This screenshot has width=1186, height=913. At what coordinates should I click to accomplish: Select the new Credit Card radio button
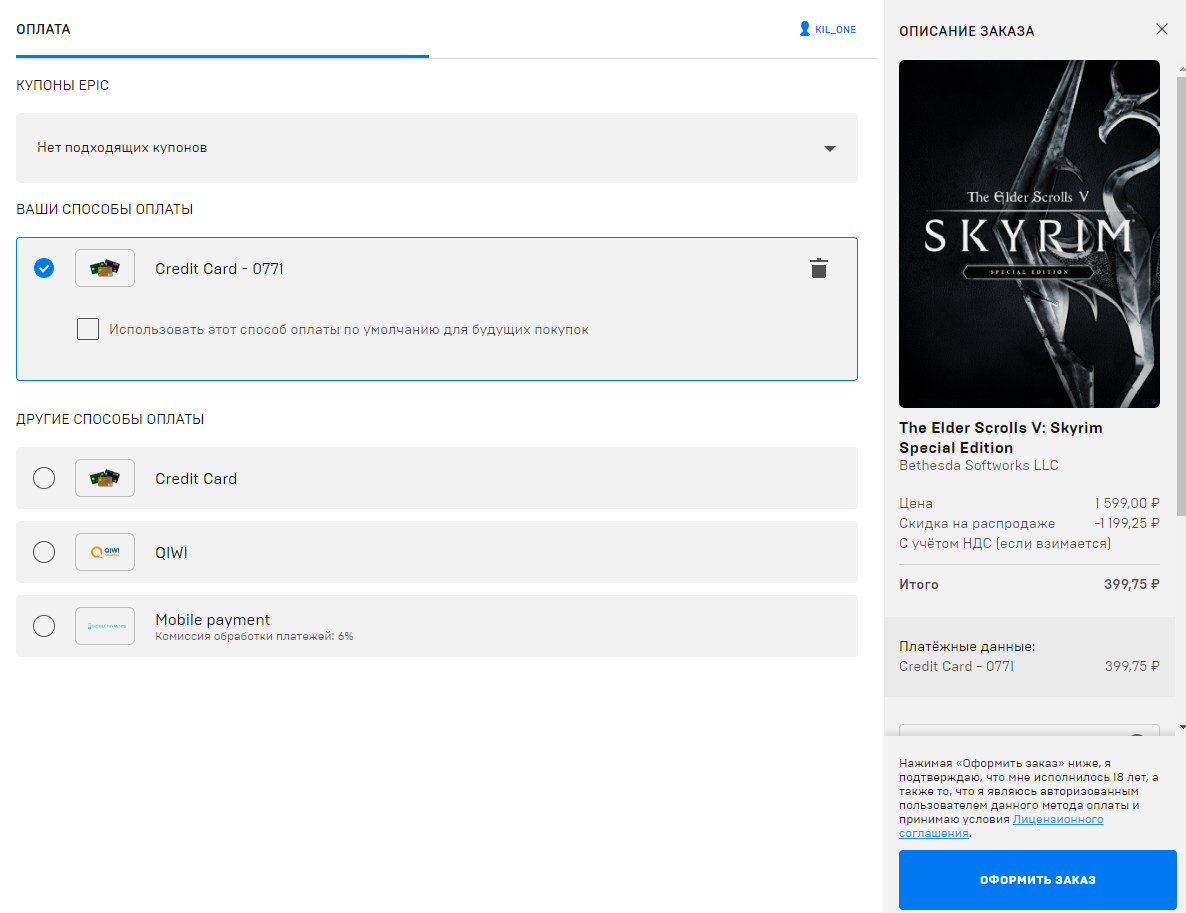coord(44,478)
